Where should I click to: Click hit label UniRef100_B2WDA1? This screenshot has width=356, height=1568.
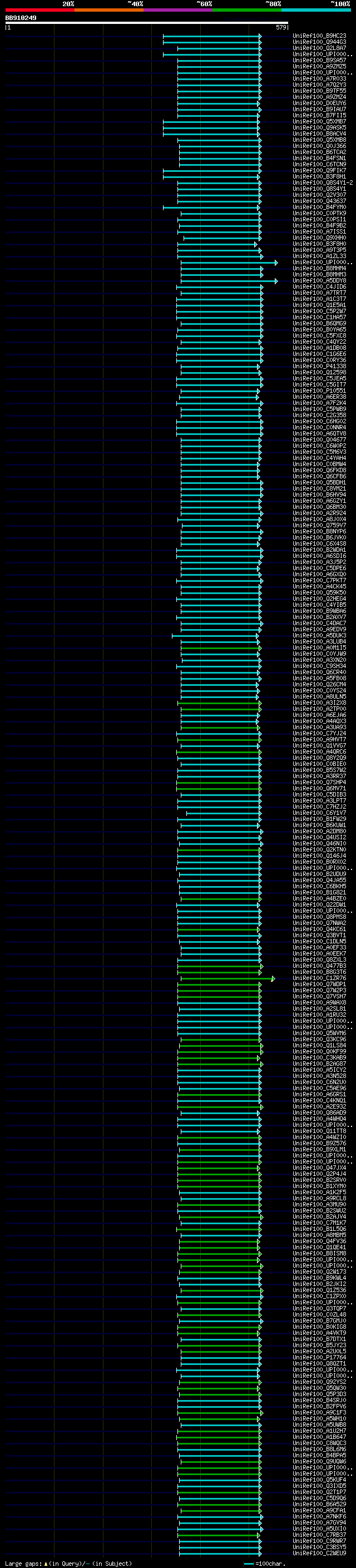point(319,550)
